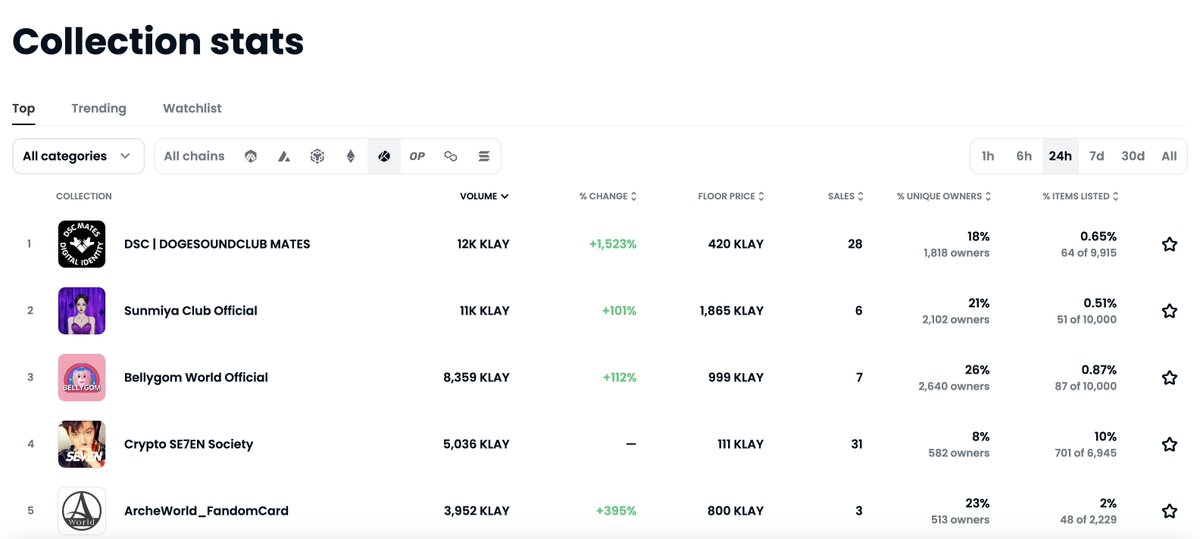The height and width of the screenshot is (539, 1200).
Task: Choose the All chains filter
Action: point(194,156)
